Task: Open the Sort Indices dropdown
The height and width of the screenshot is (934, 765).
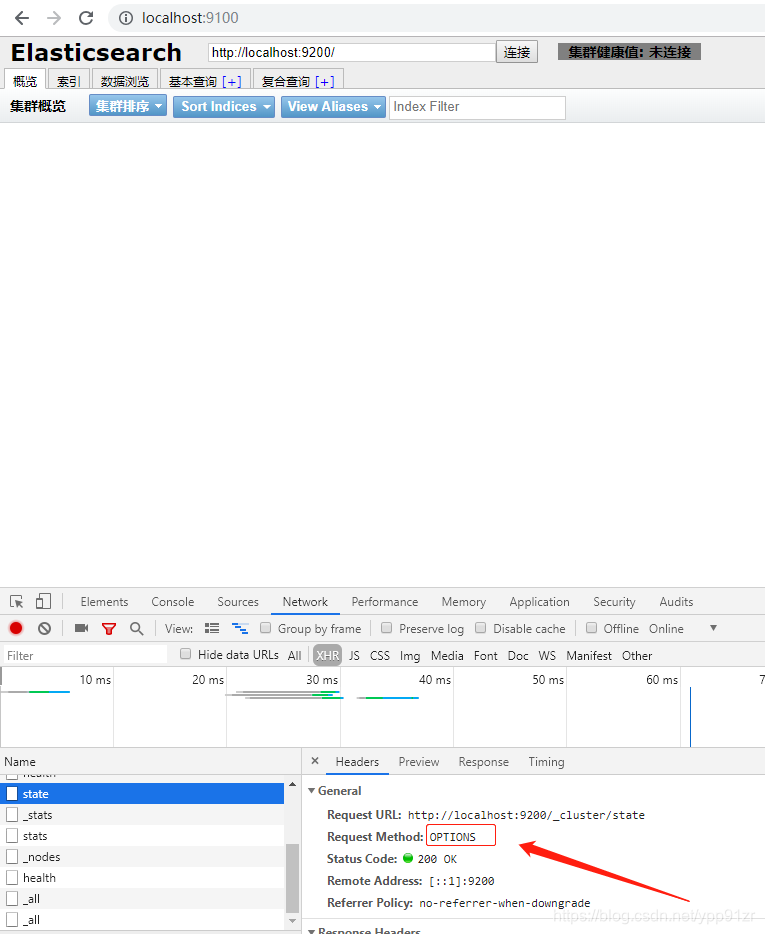Action: pyautogui.click(x=224, y=107)
